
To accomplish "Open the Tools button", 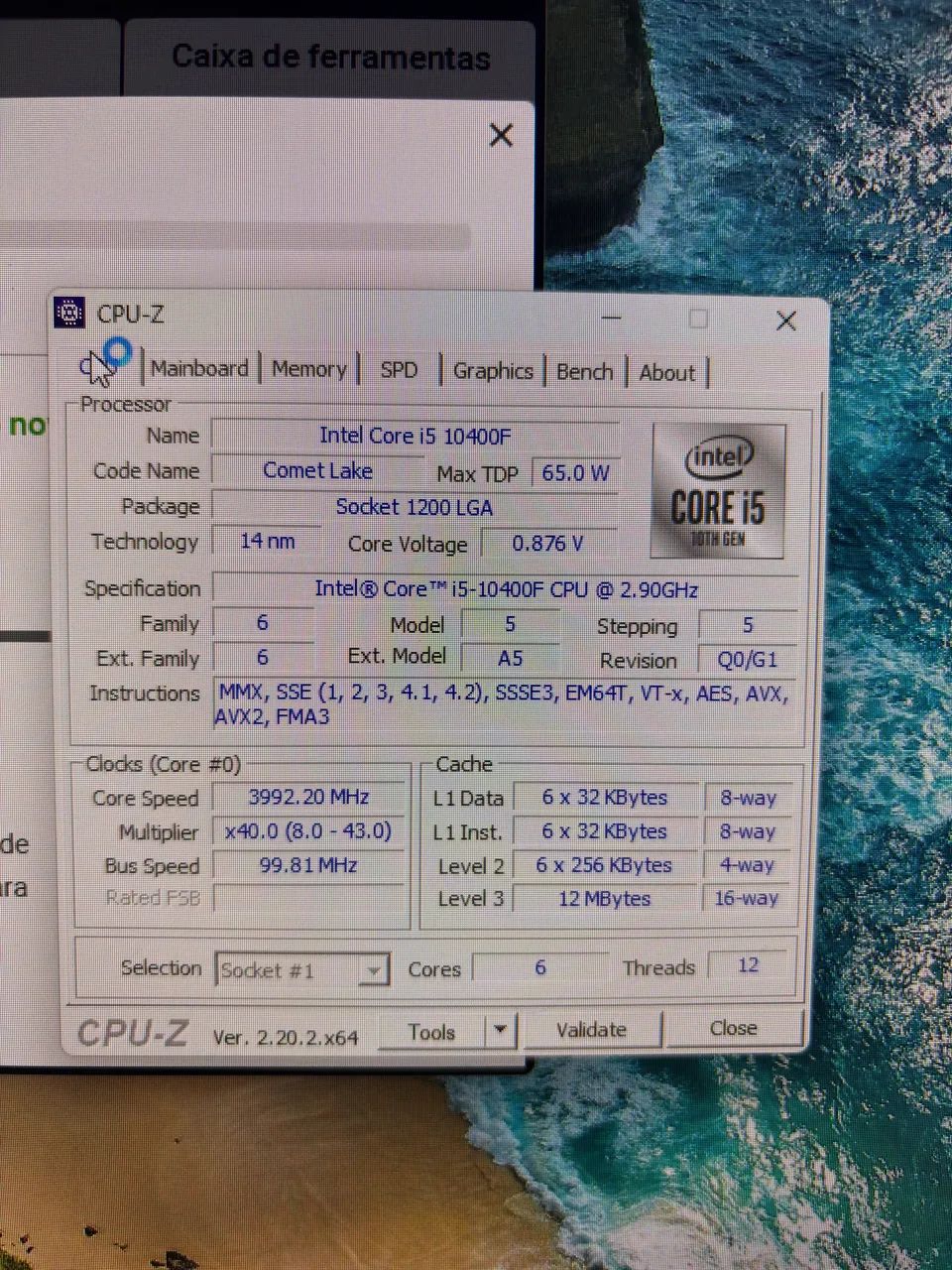I will pyautogui.click(x=432, y=1032).
